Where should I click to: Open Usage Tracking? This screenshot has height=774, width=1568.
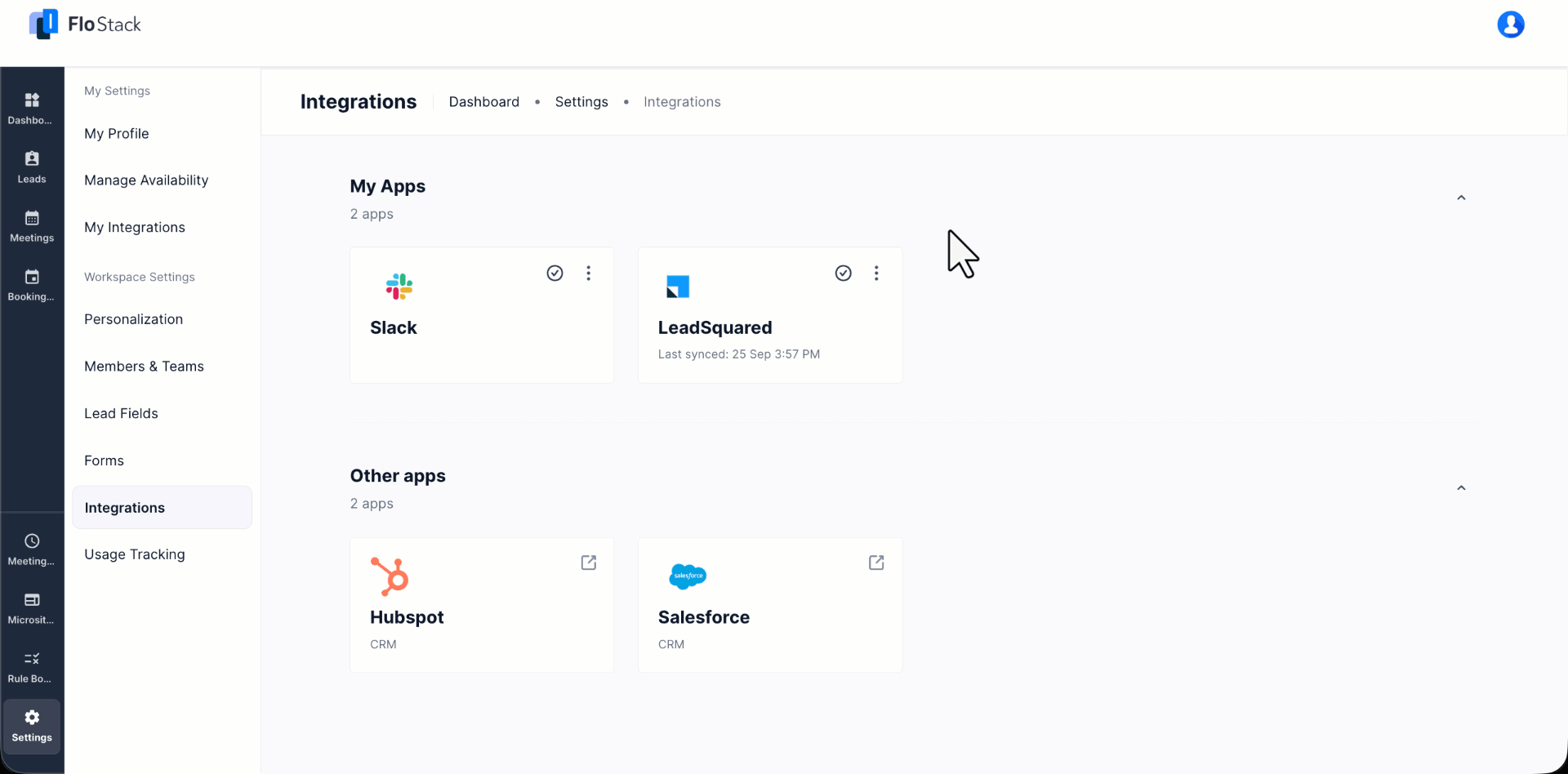tap(135, 554)
